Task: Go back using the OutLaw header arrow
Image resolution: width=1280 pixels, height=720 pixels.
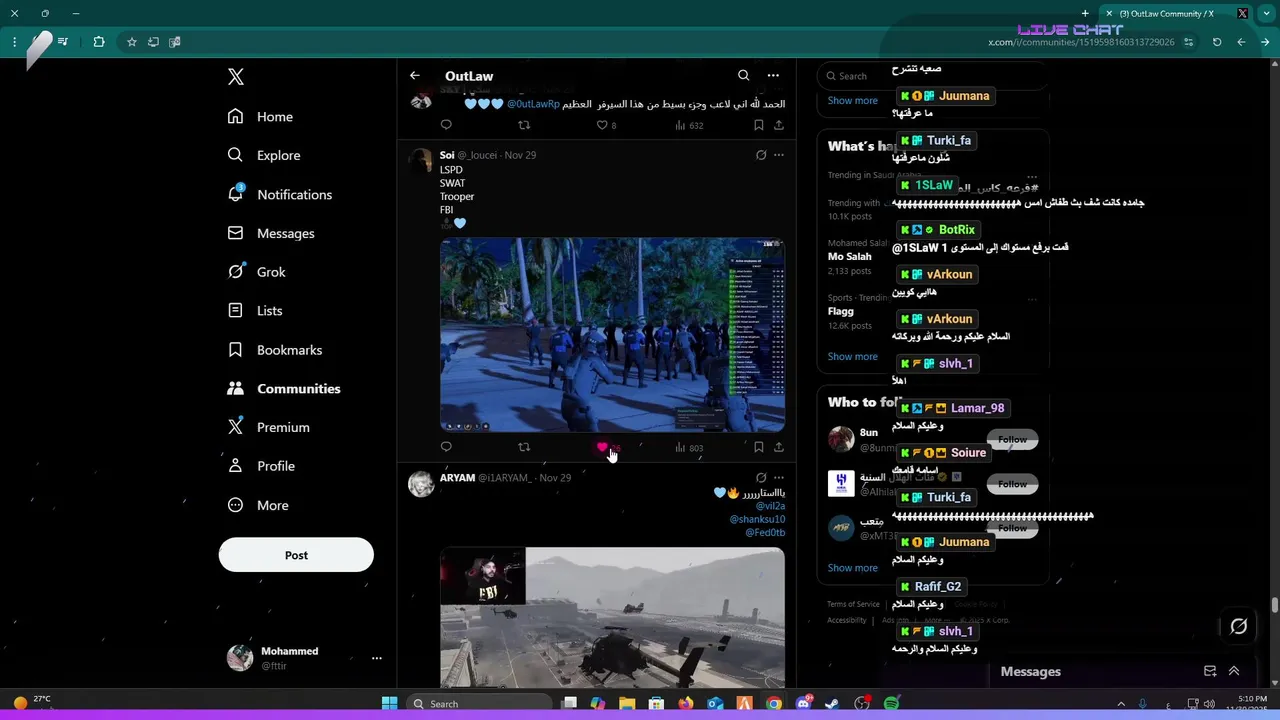Action: coord(415,76)
